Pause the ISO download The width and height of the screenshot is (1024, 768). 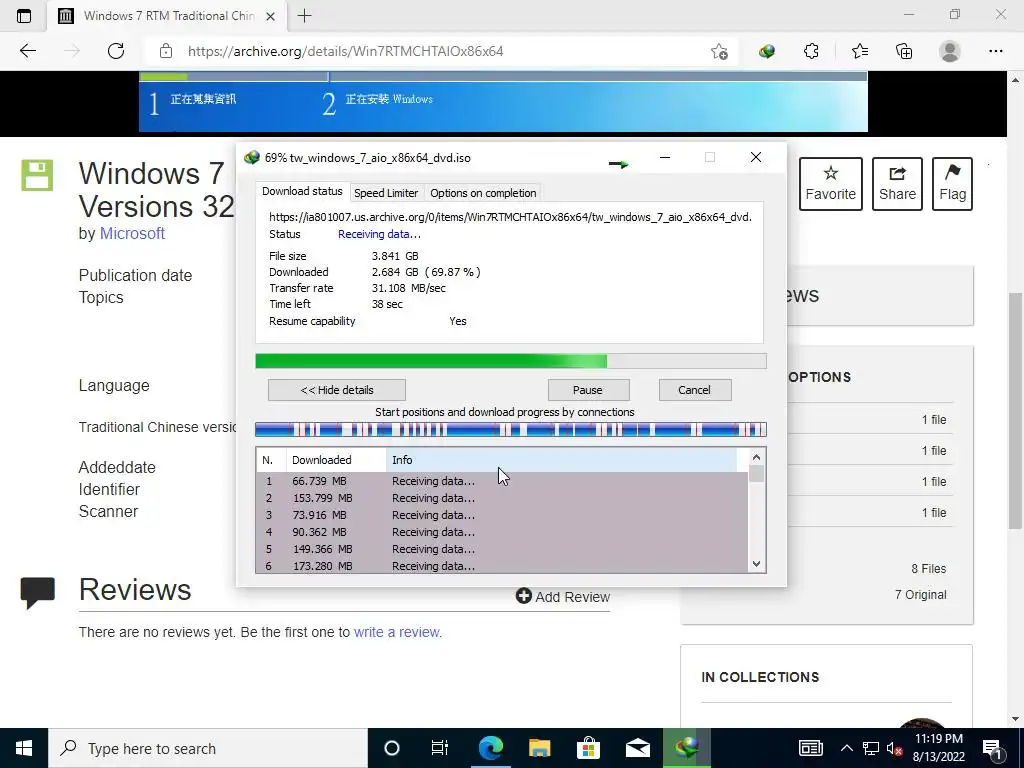click(588, 390)
